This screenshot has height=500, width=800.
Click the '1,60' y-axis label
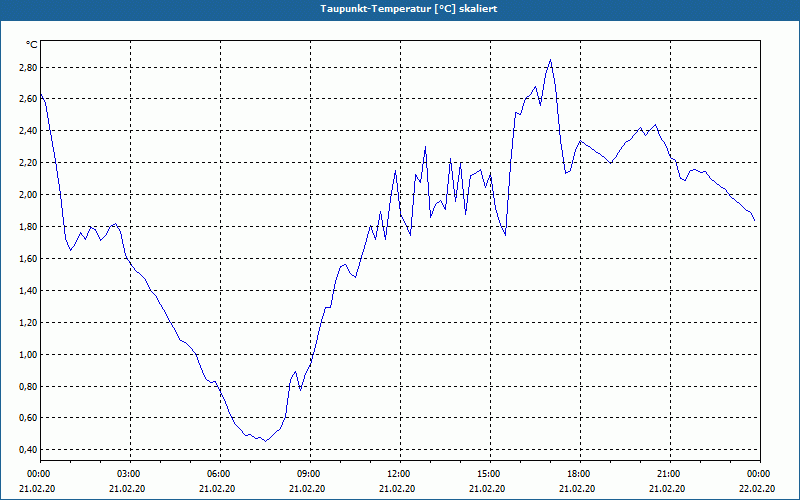(x=28, y=259)
